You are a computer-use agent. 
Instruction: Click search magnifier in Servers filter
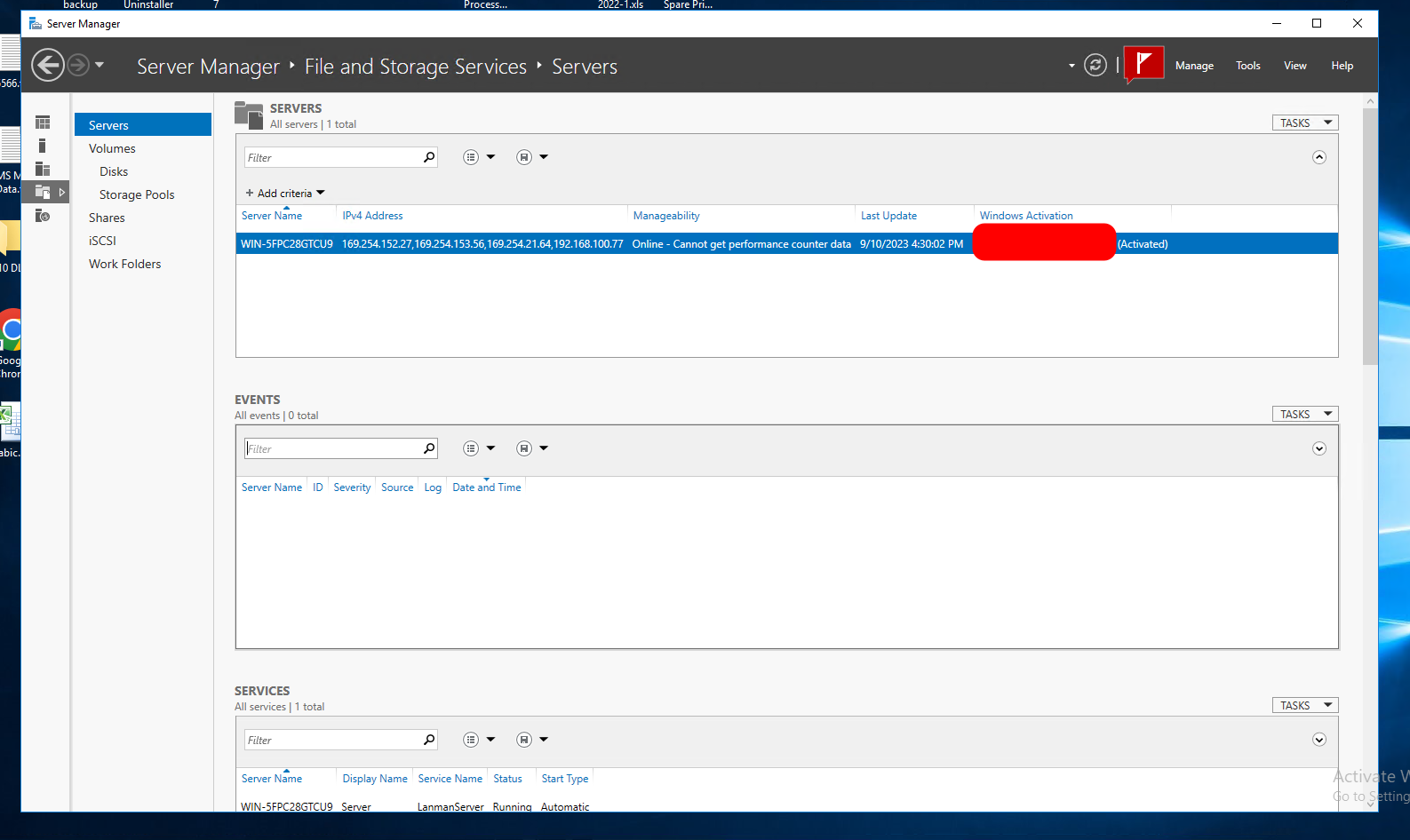point(429,157)
